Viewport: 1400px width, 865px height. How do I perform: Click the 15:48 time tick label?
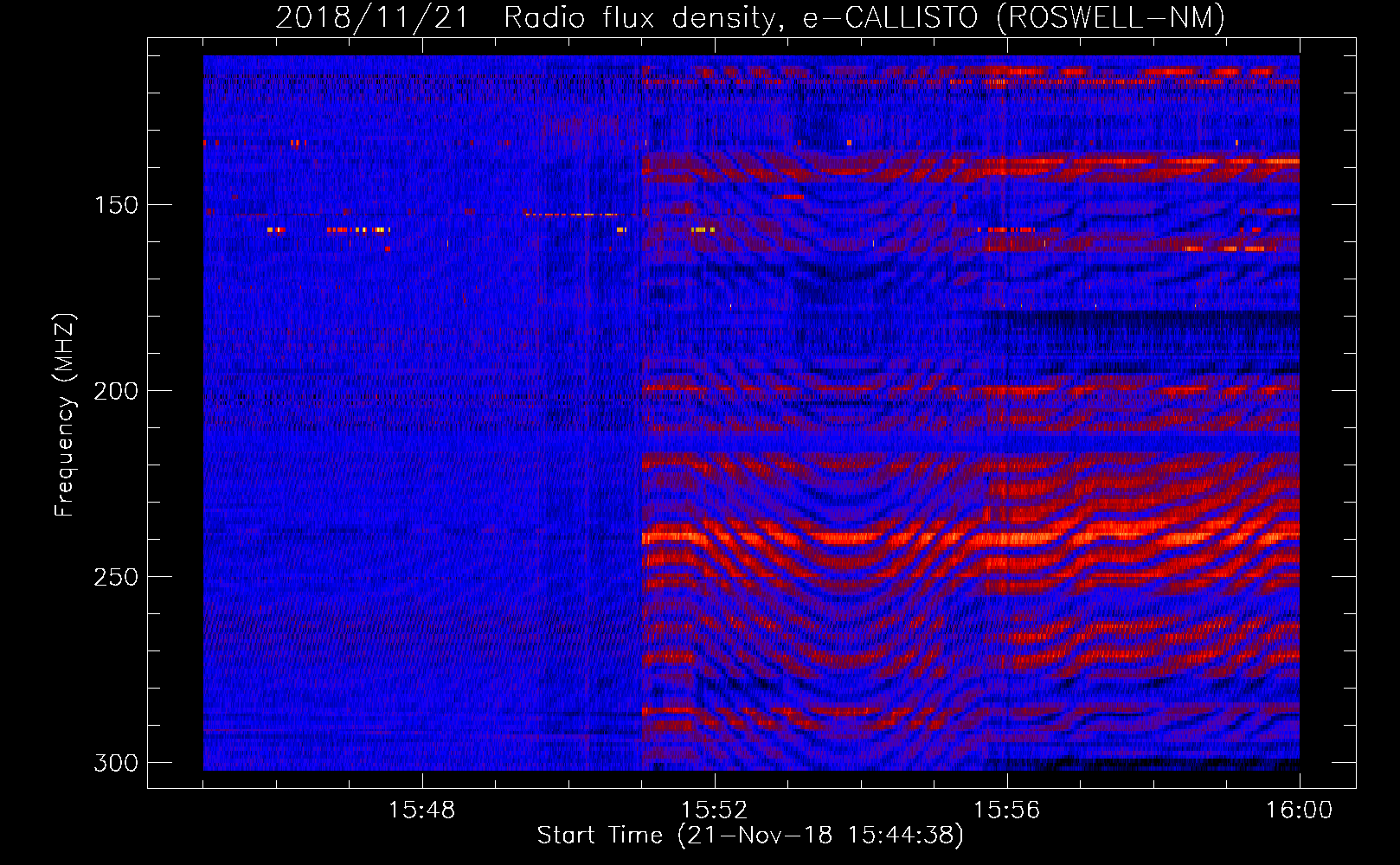tap(421, 811)
